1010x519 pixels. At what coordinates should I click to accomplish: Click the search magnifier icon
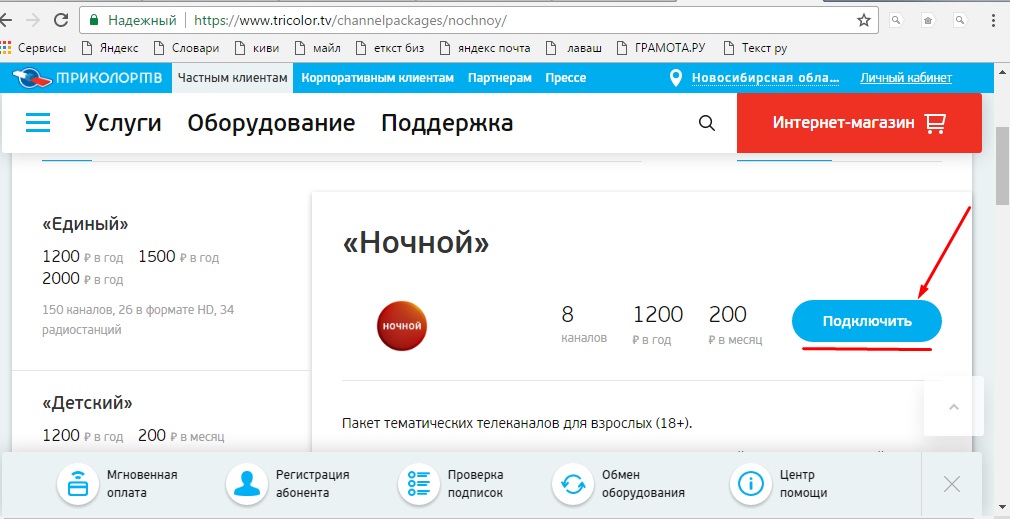click(x=707, y=123)
